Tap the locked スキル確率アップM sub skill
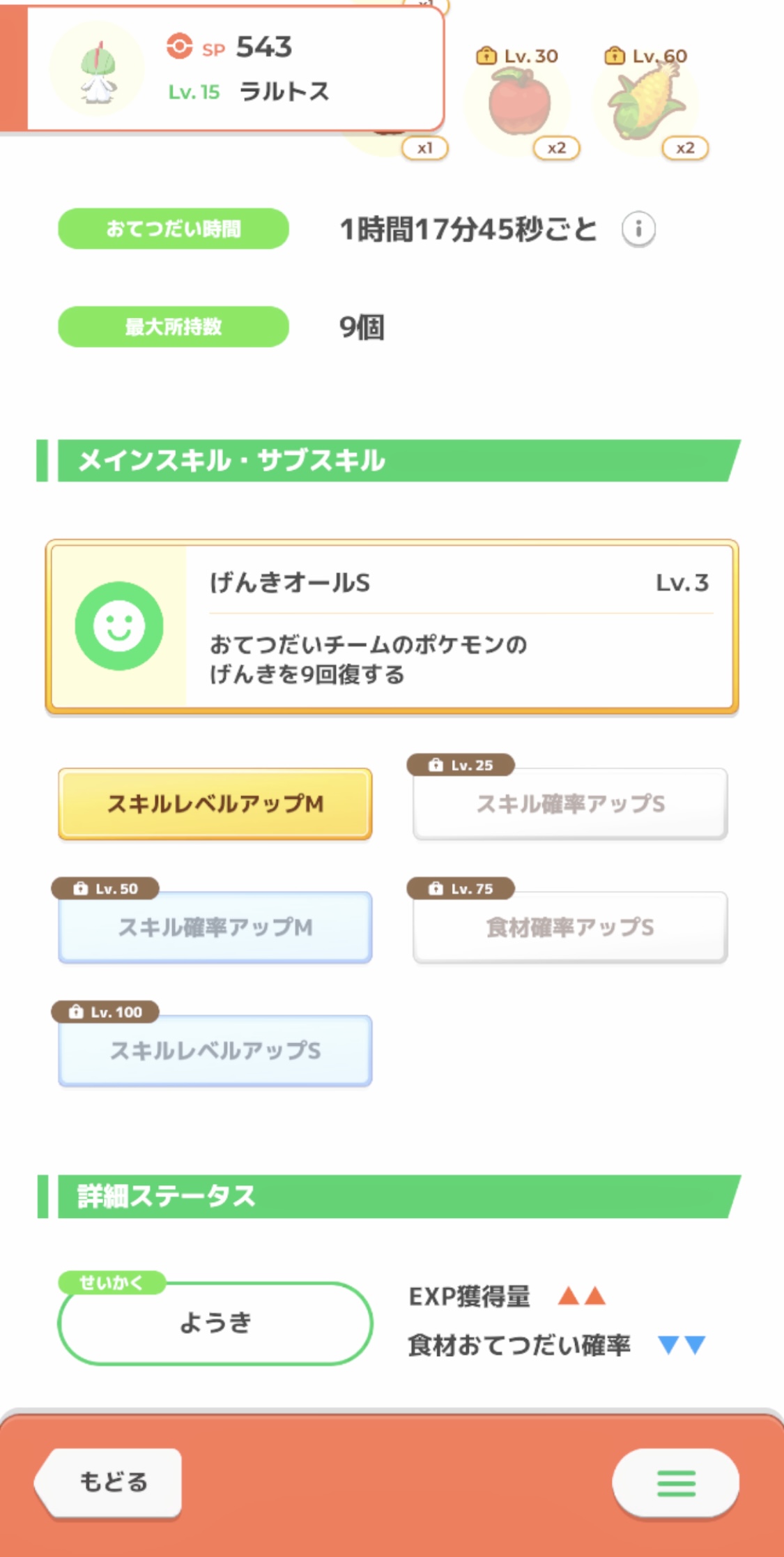The height and width of the screenshot is (1557, 784). (215, 927)
